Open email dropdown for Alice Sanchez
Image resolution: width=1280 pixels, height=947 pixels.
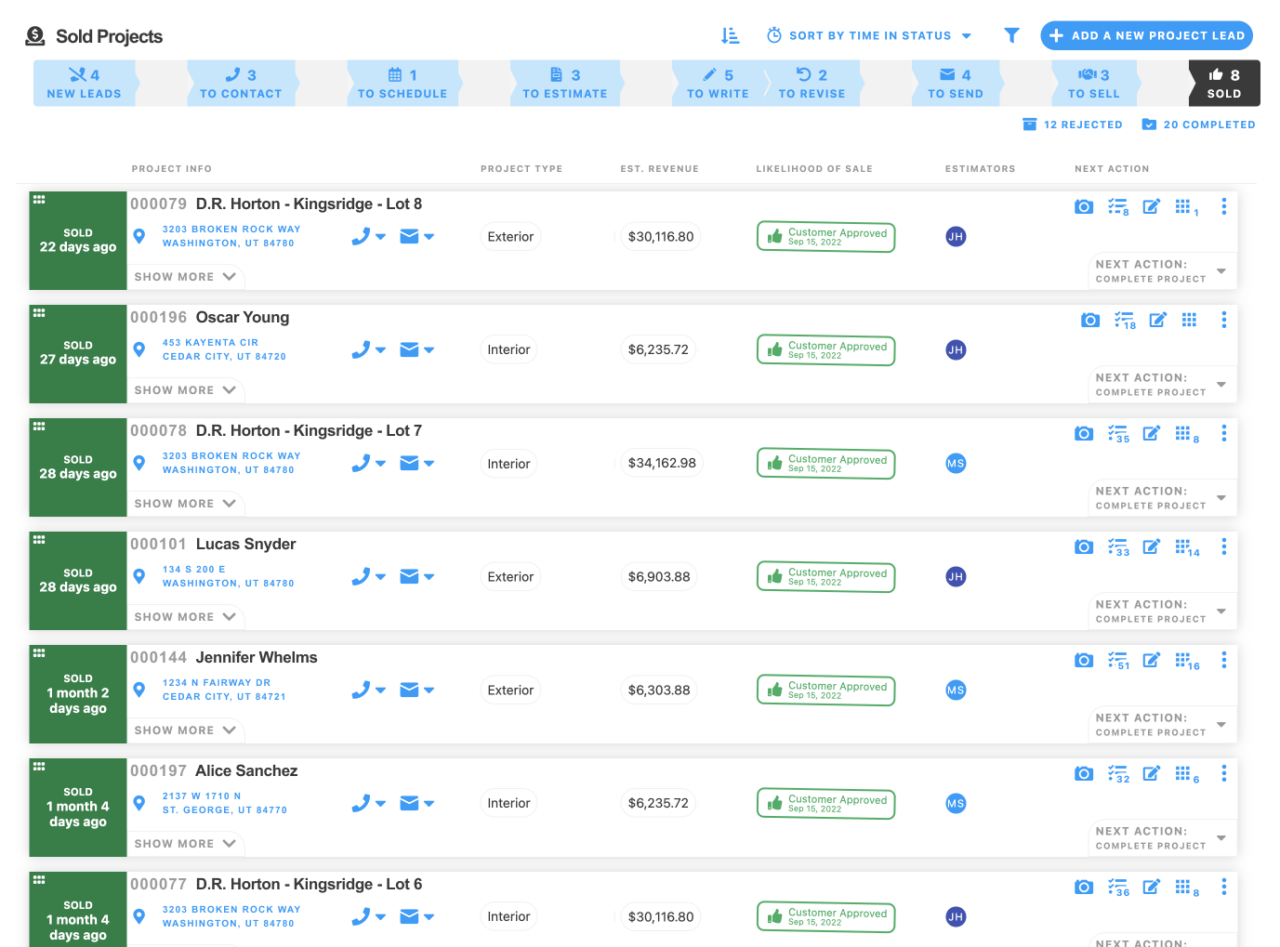coord(416,804)
